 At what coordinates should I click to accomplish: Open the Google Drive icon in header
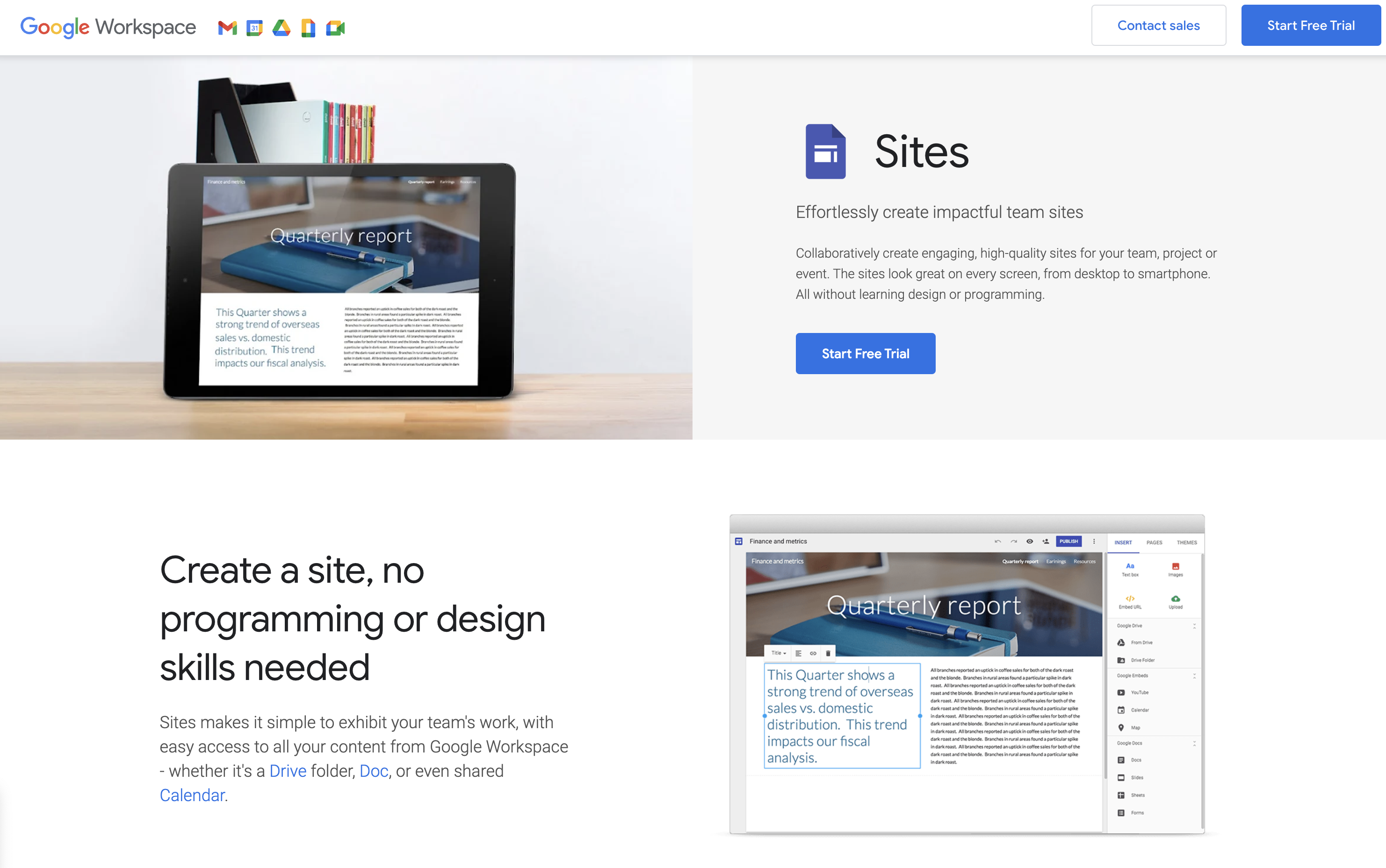[281, 28]
